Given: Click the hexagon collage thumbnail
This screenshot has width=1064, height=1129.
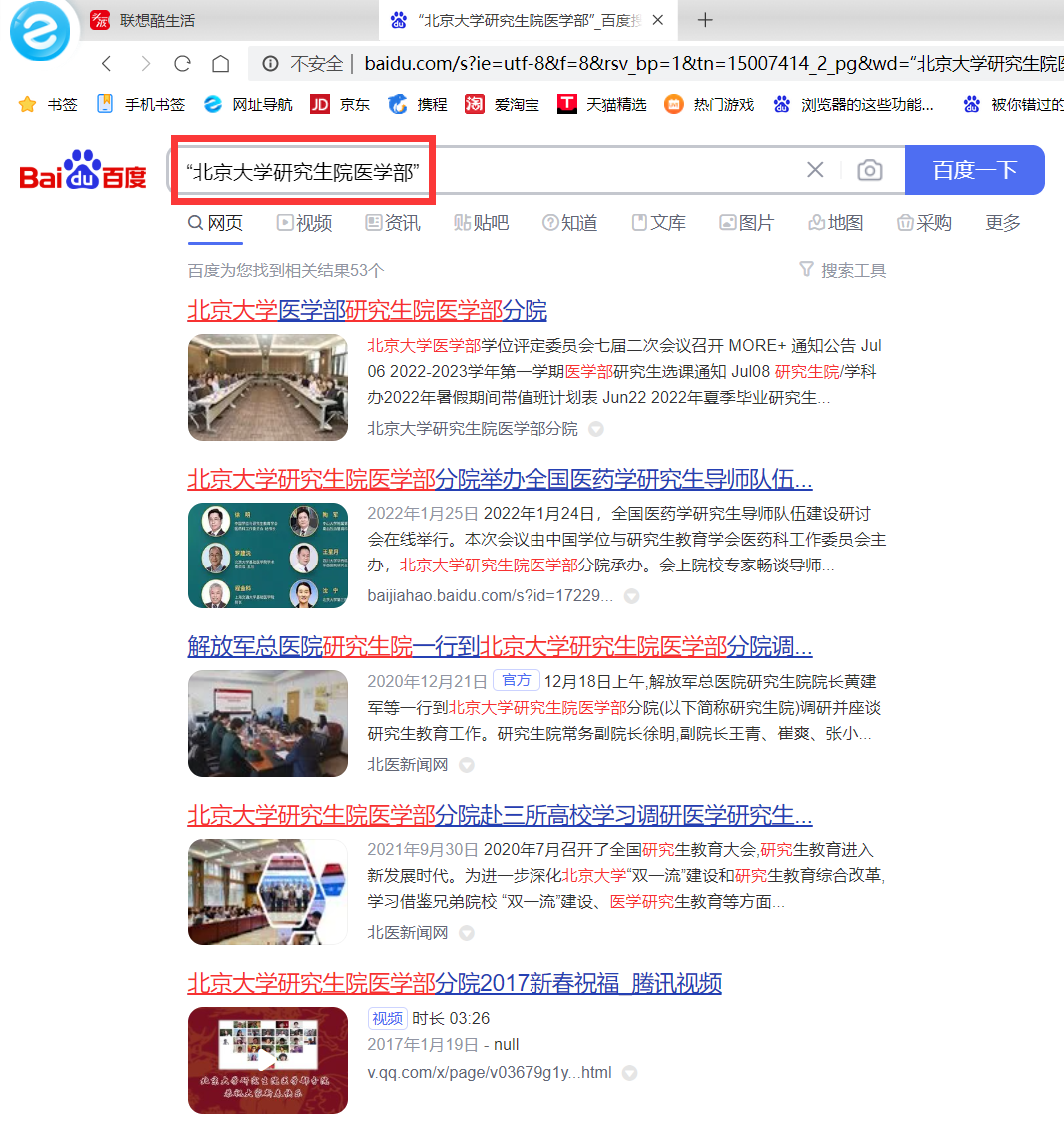Looking at the screenshot, I should pyautogui.click(x=268, y=892).
